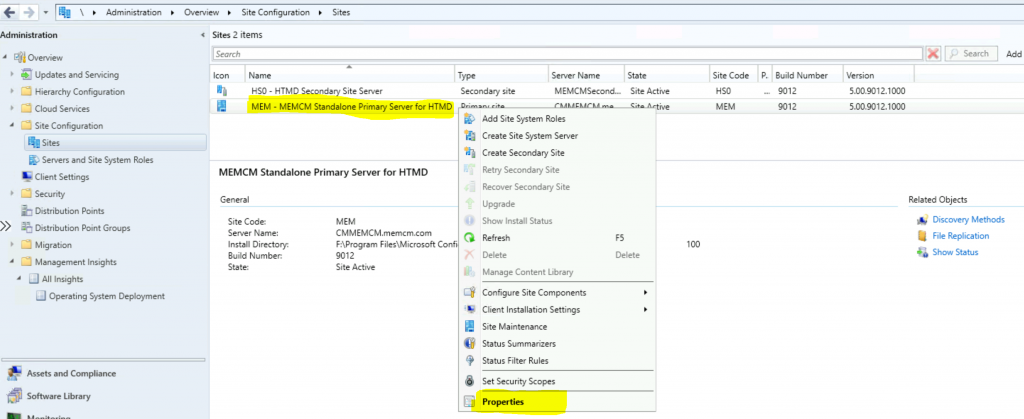Click the Configure Site Components icon
The width and height of the screenshot is (1024, 419).
pos(469,292)
